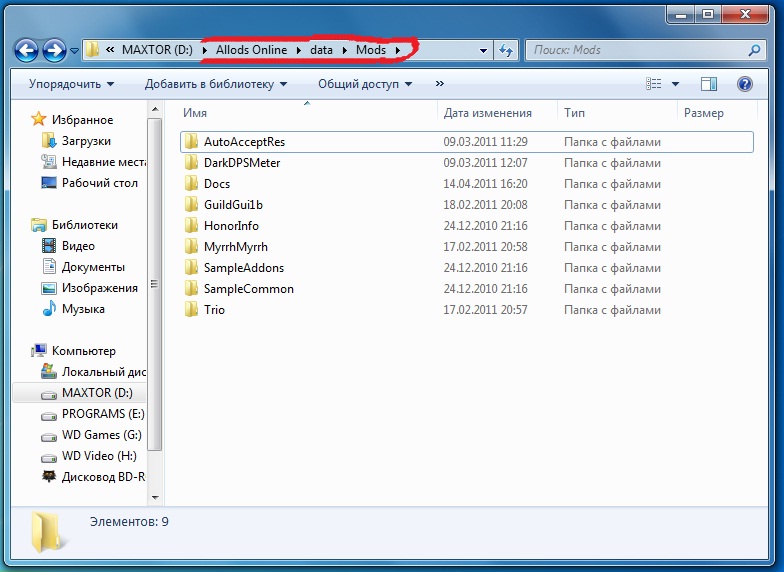The width and height of the screenshot is (784, 572).
Task: Show more toolbar commands chevron
Action: 440,84
